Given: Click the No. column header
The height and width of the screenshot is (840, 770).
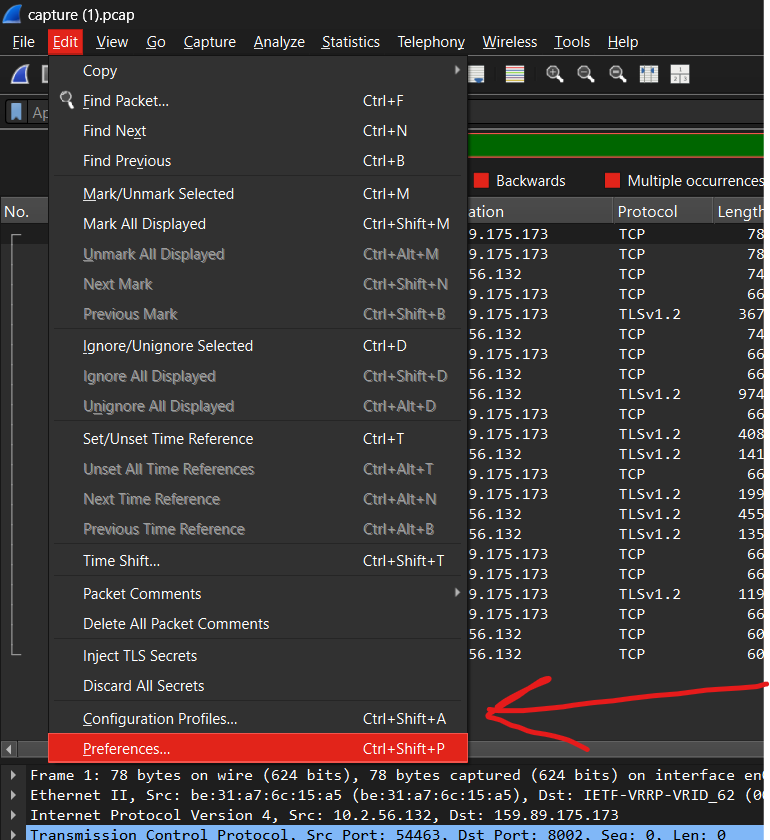Looking at the screenshot, I should click(x=24, y=212).
